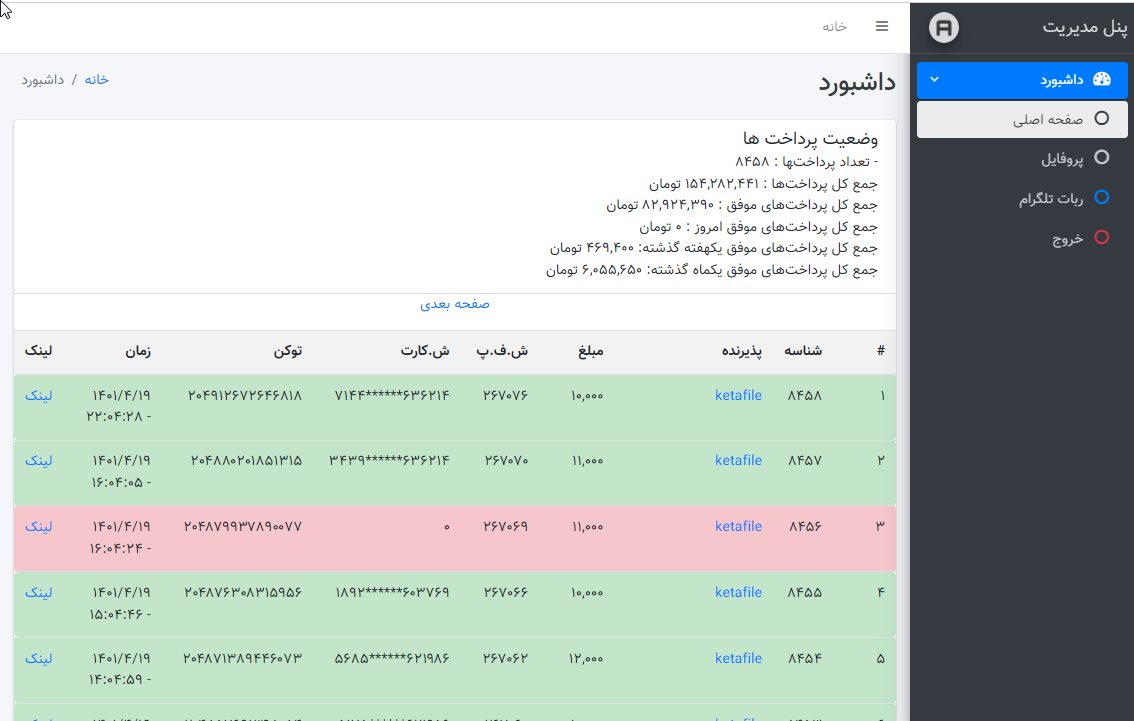Click پنل مدیریت brand title
Screen dimensions: 1134x721
tap(1084, 27)
